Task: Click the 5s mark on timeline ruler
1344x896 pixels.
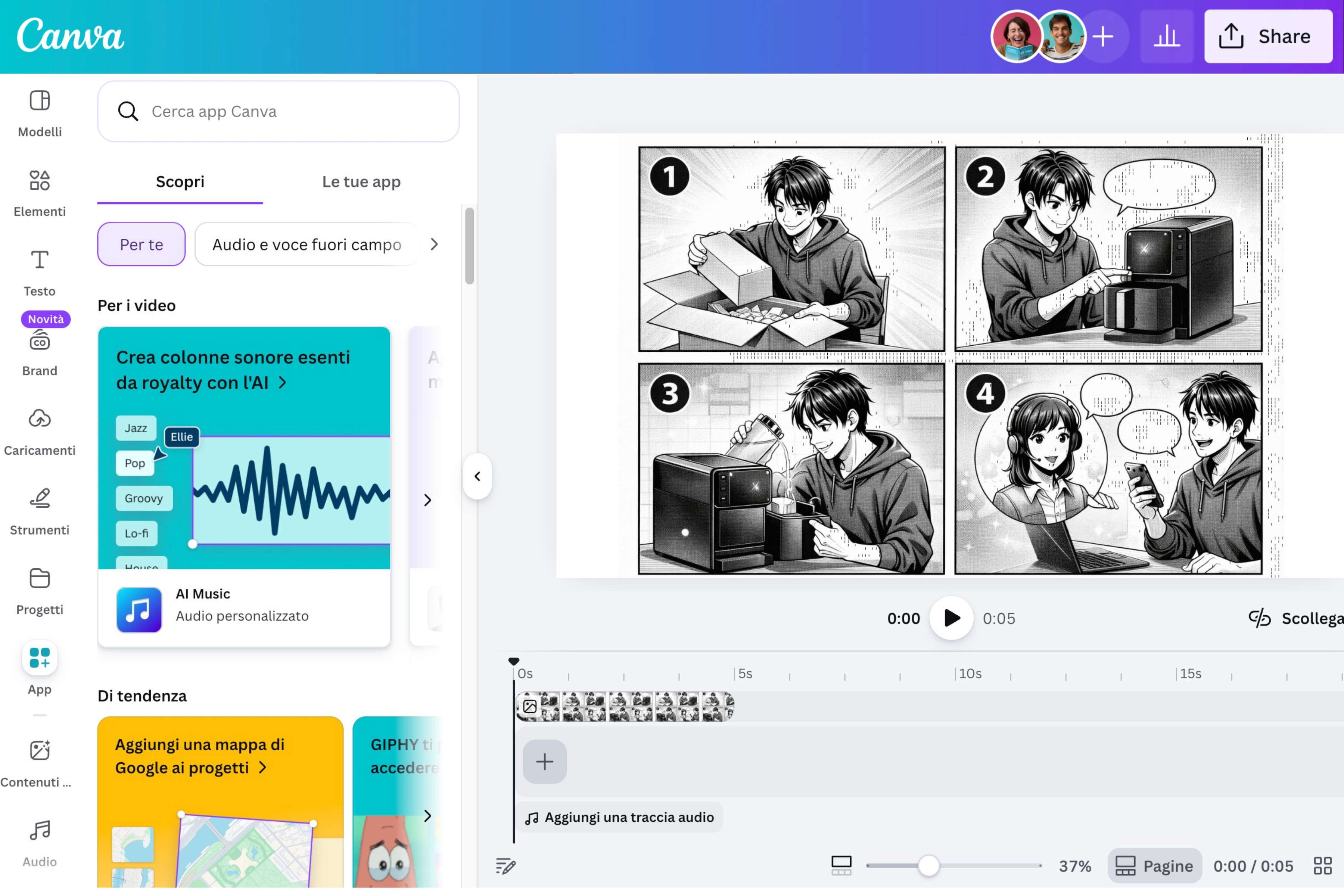Action: pyautogui.click(x=744, y=673)
